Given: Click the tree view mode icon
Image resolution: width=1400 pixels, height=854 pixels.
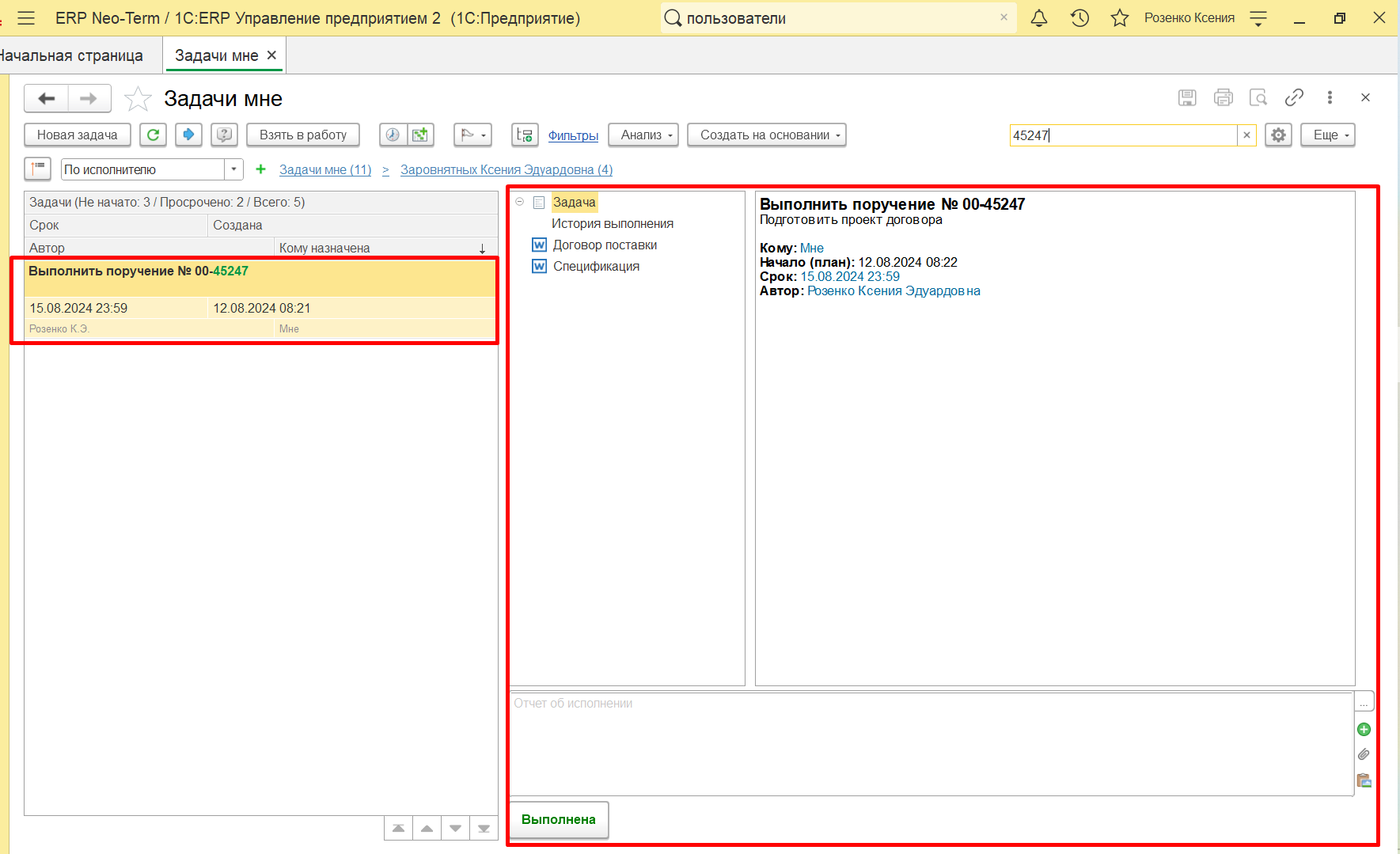Looking at the screenshot, I should point(525,135).
